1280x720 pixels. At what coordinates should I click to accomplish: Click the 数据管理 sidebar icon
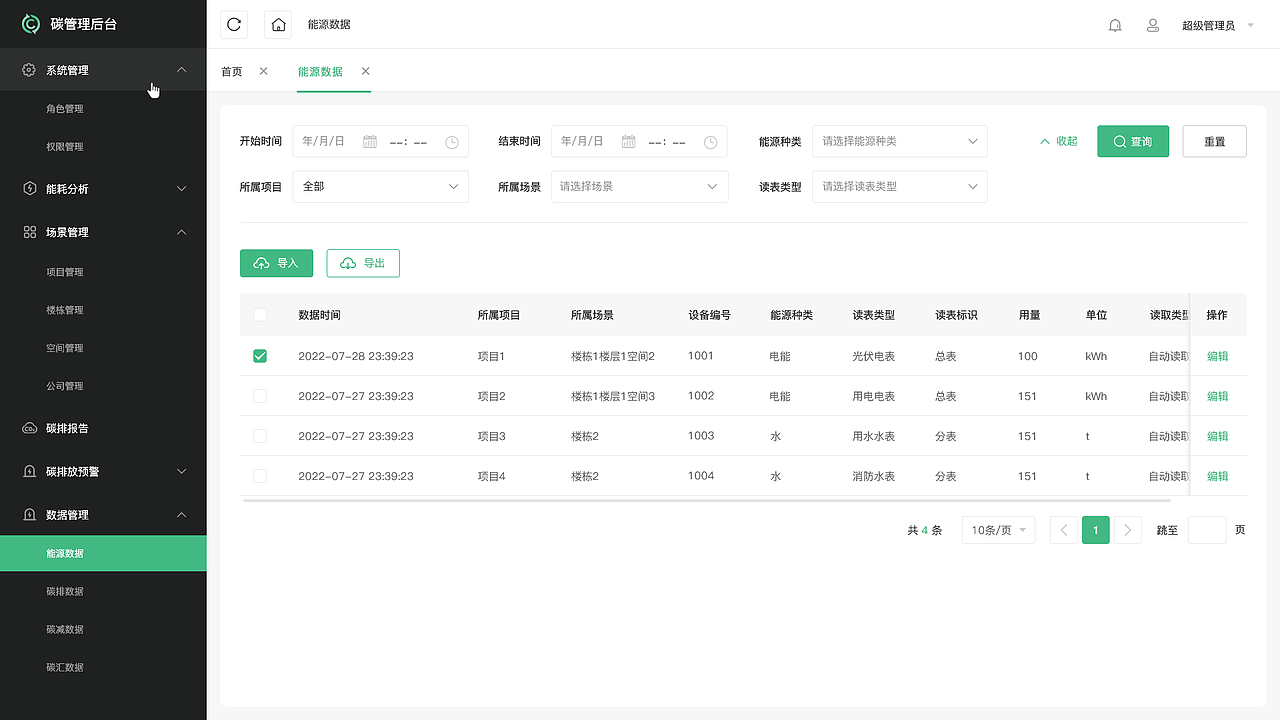click(29, 515)
